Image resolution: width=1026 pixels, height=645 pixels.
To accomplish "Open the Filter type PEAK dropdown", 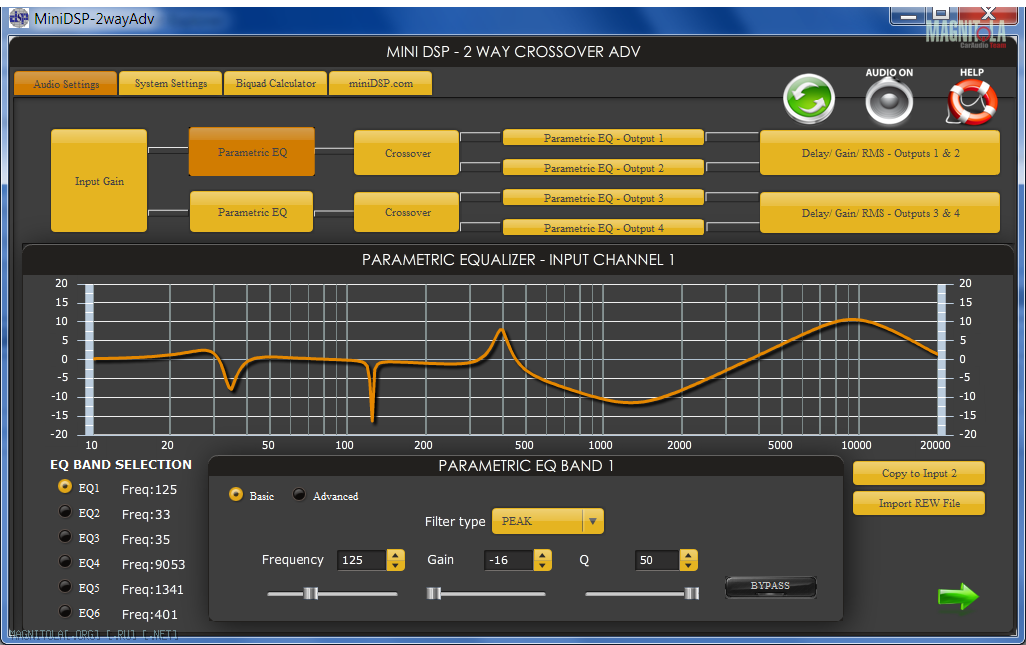I will coord(548,521).
